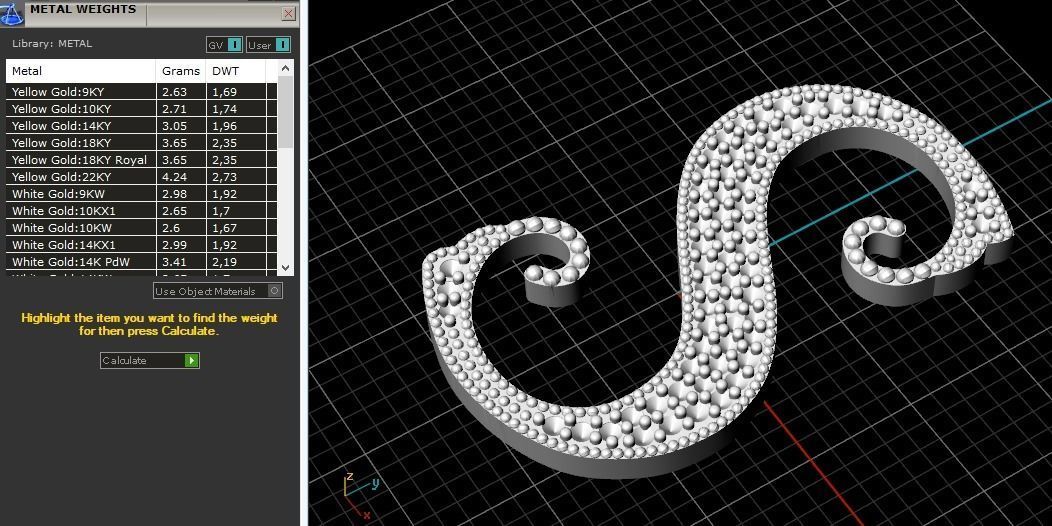Select Yellow Gold:18KY row
The image size is (1052, 526).
142,143
